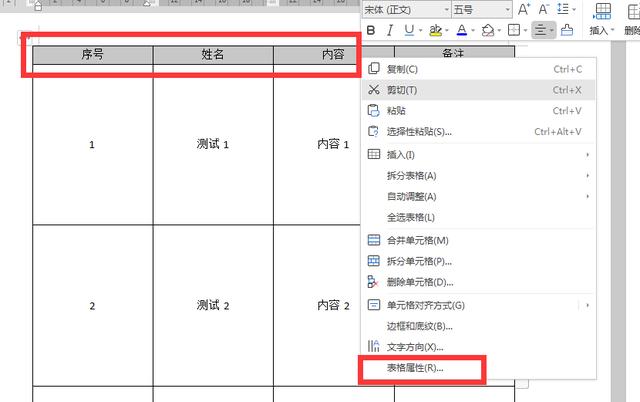Open the borders dropdown arrow
Screen dimensions: 640x402
click(x=525, y=31)
